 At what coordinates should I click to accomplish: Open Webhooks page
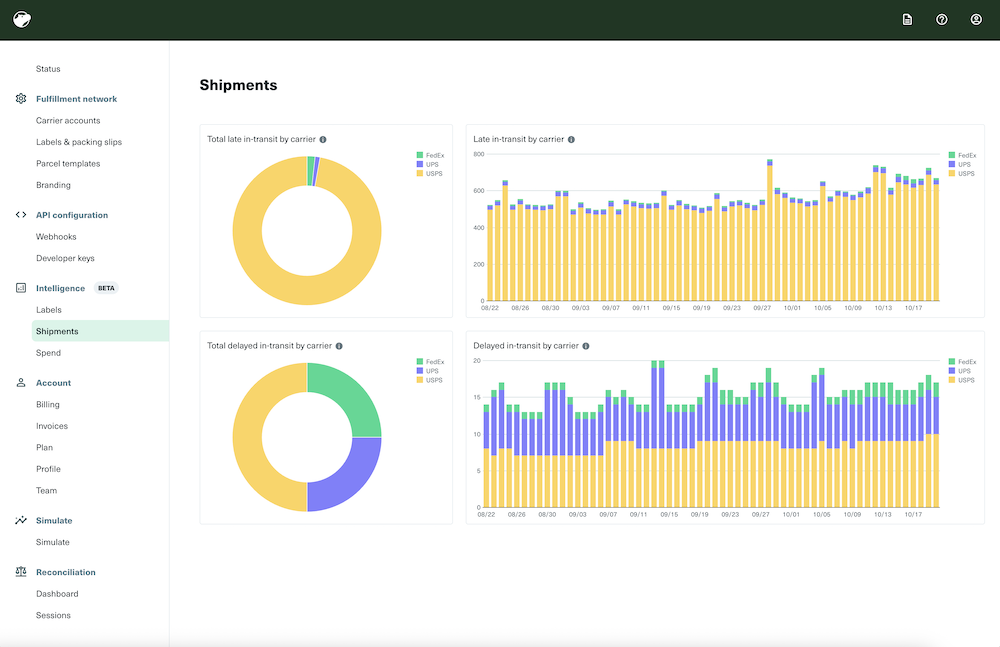click(x=56, y=237)
